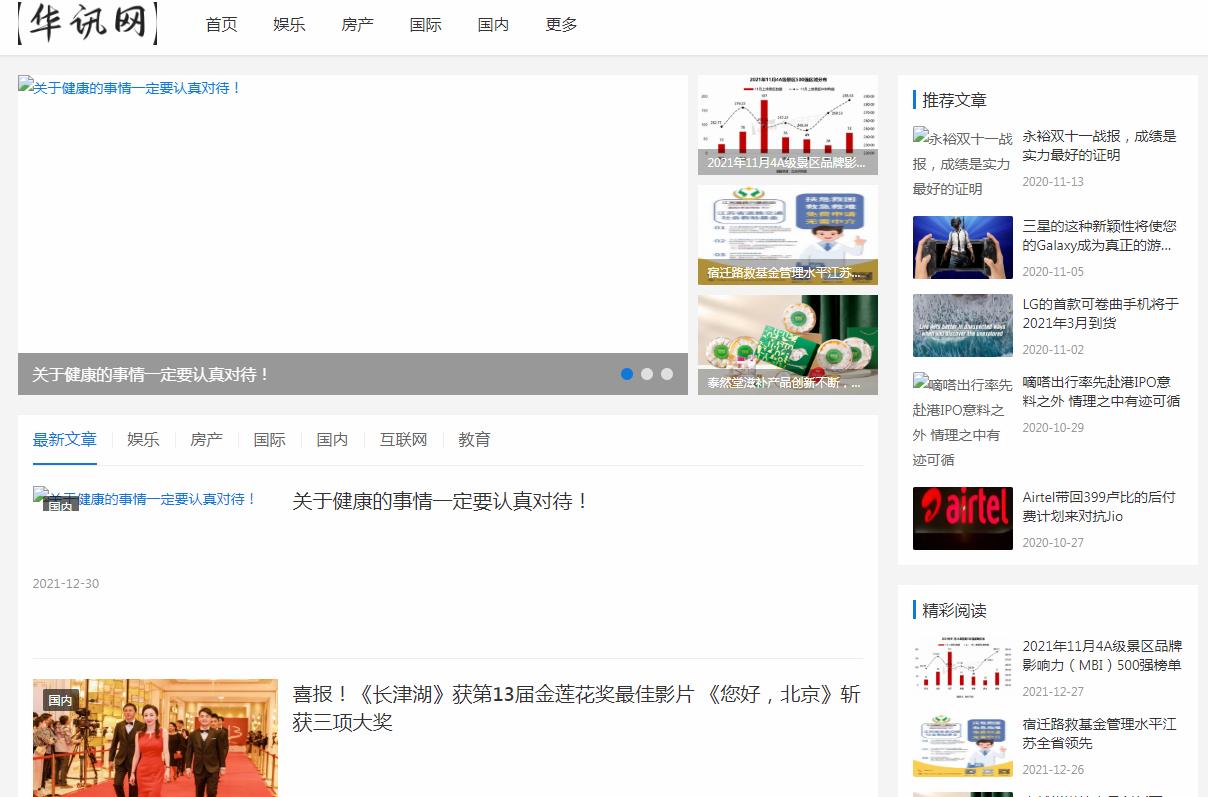Click the date 2020-10-27
The width and height of the screenshot is (1208, 797).
point(1053,543)
